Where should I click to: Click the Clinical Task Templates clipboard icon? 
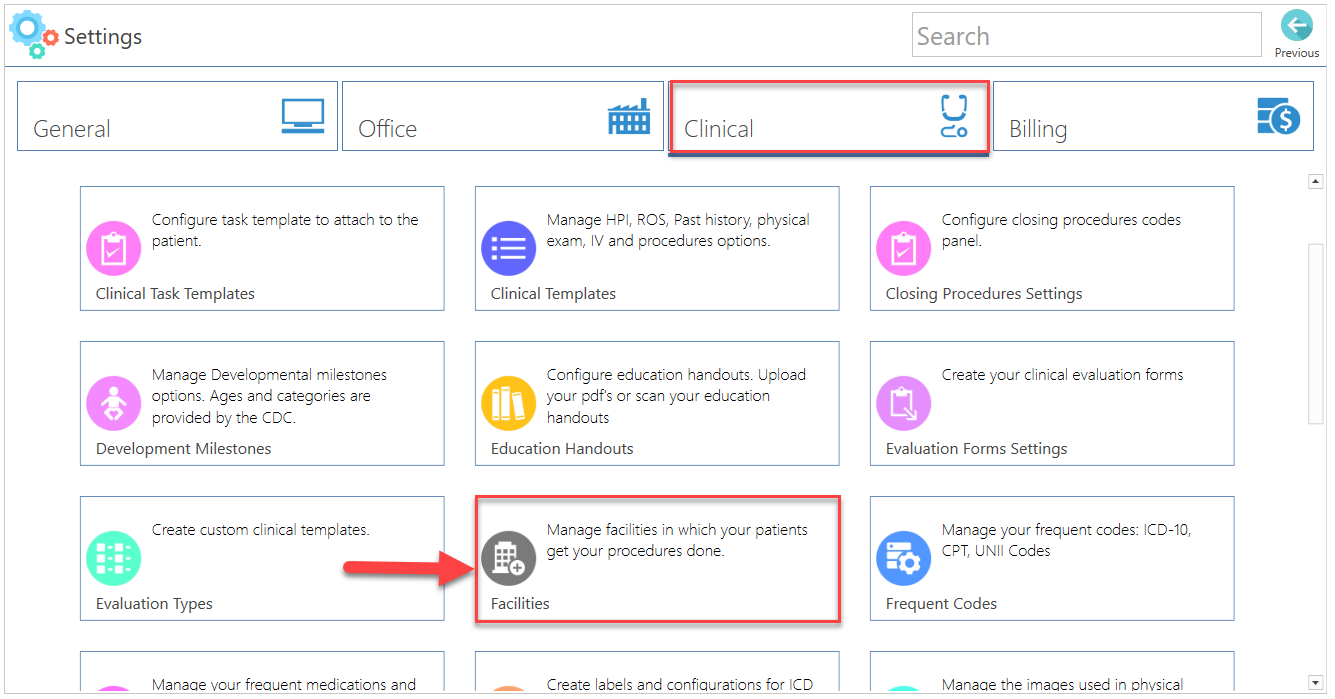click(x=113, y=248)
